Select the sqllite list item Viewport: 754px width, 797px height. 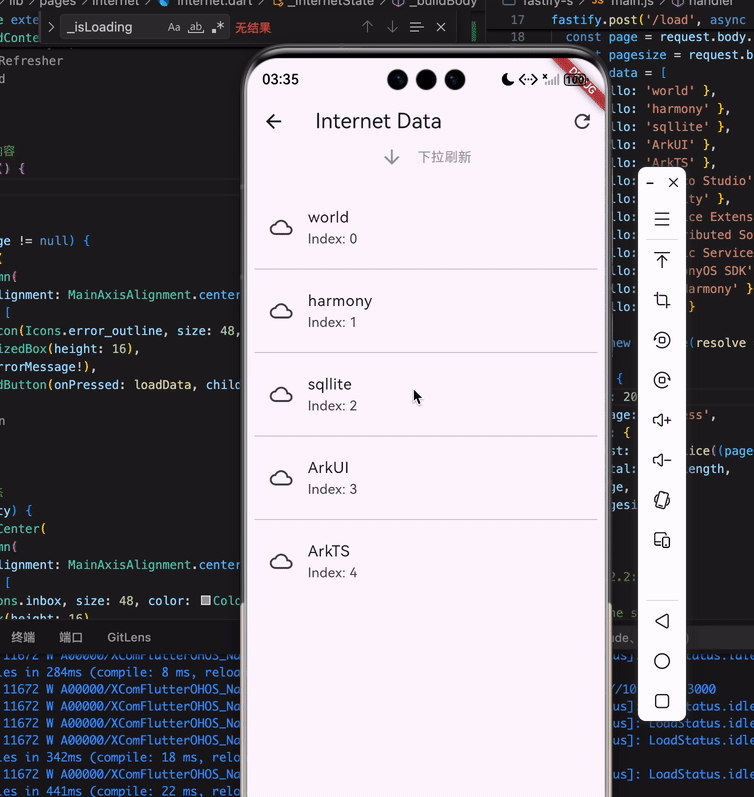coord(426,394)
